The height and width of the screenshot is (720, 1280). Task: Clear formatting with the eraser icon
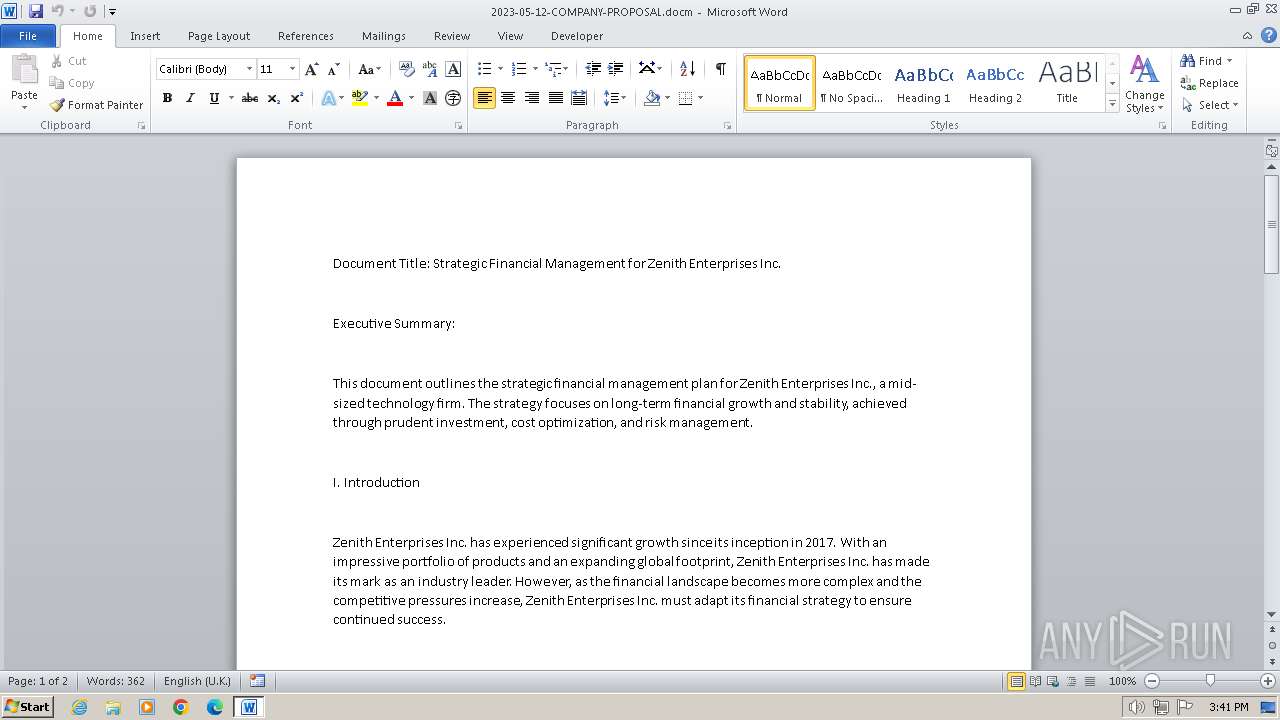pos(407,69)
